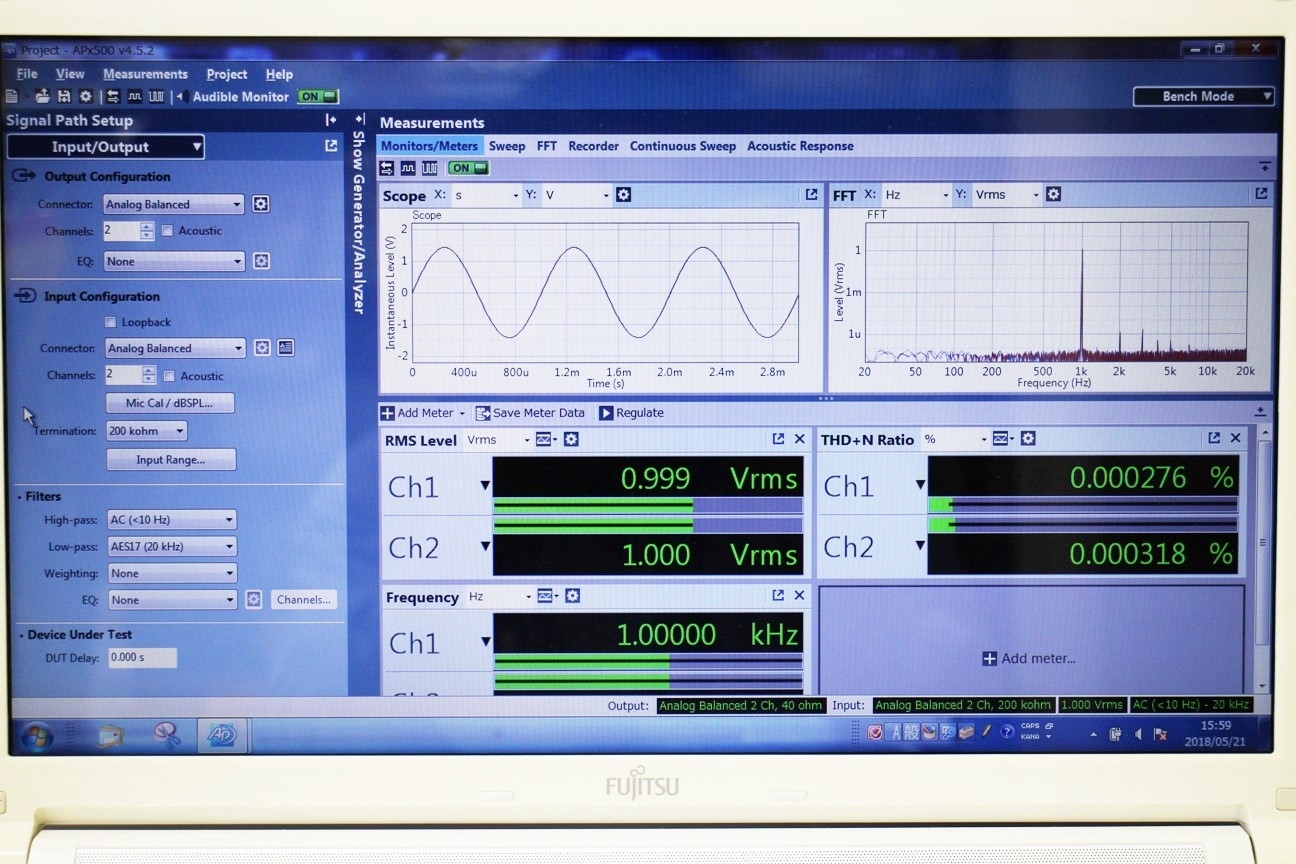Open the Termination 200 kohm dropdown
Screen dimensions: 1296x864
click(x=146, y=431)
